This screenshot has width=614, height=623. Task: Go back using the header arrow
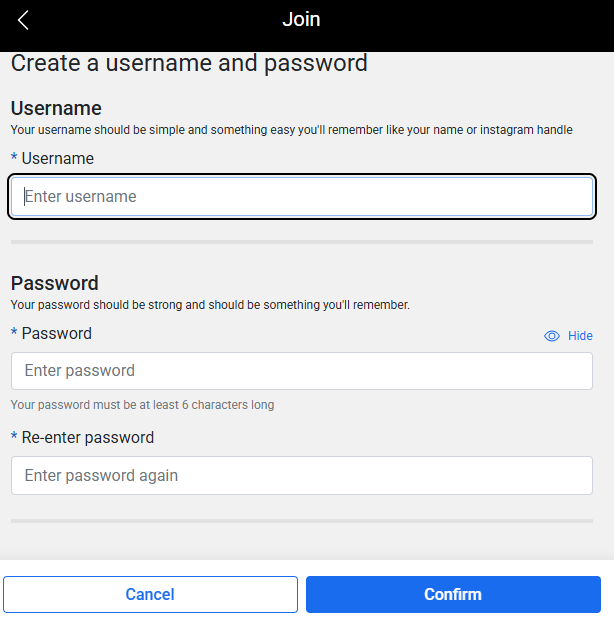tap(23, 20)
